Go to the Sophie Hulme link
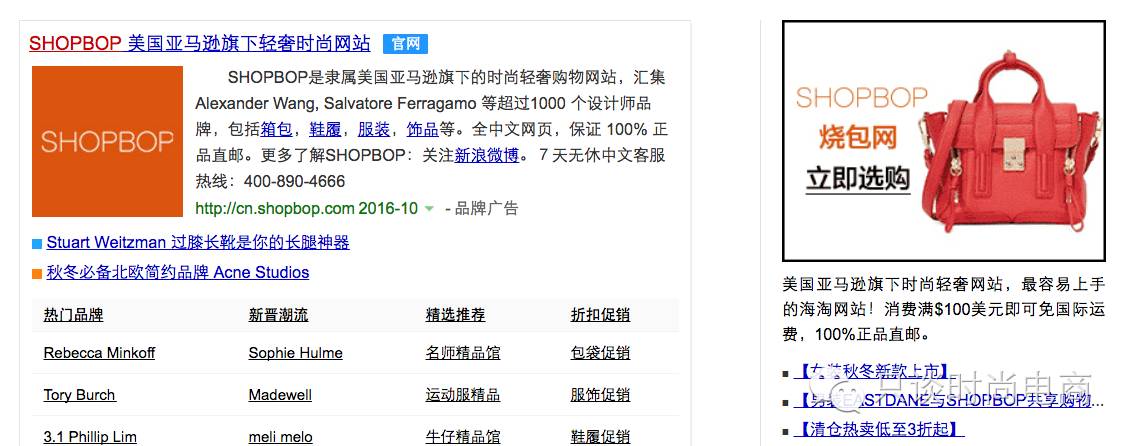This screenshot has height=446, width=1131. point(295,353)
